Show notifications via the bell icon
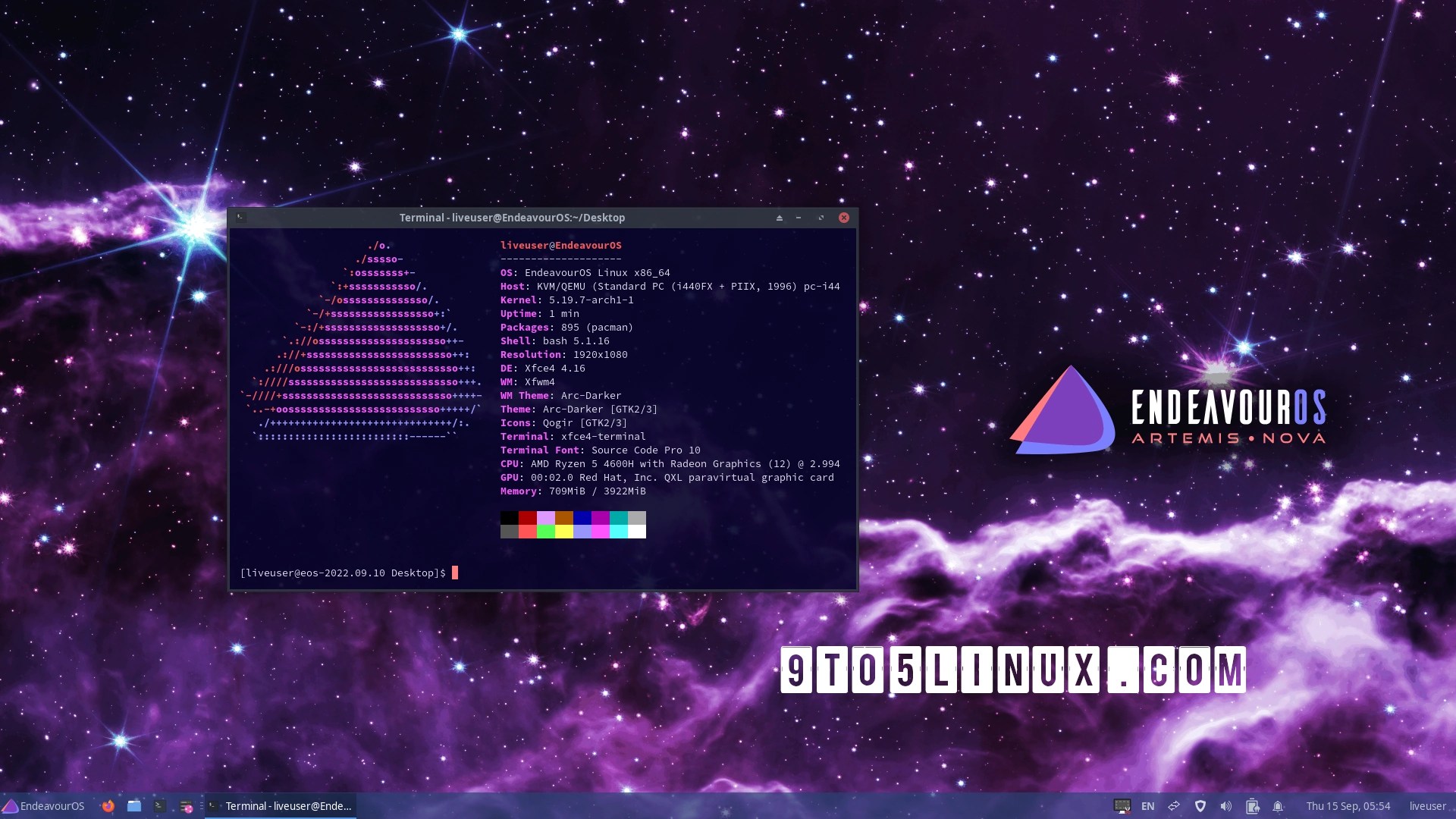The height and width of the screenshot is (819, 1456). pyautogui.click(x=1278, y=806)
